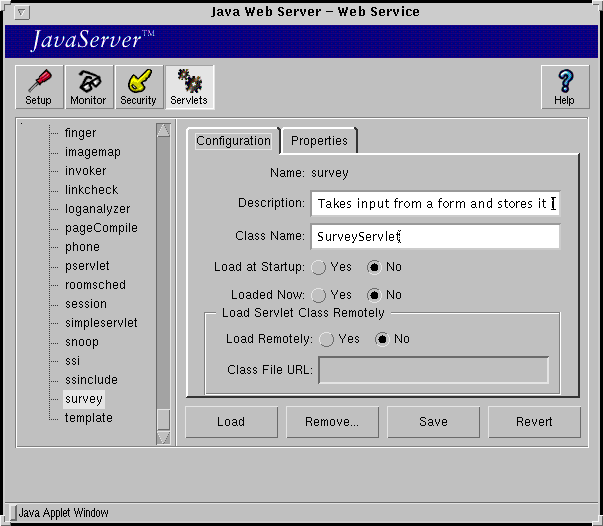Select the snoop servlet
This screenshot has height=526, width=603.
pos(82,342)
